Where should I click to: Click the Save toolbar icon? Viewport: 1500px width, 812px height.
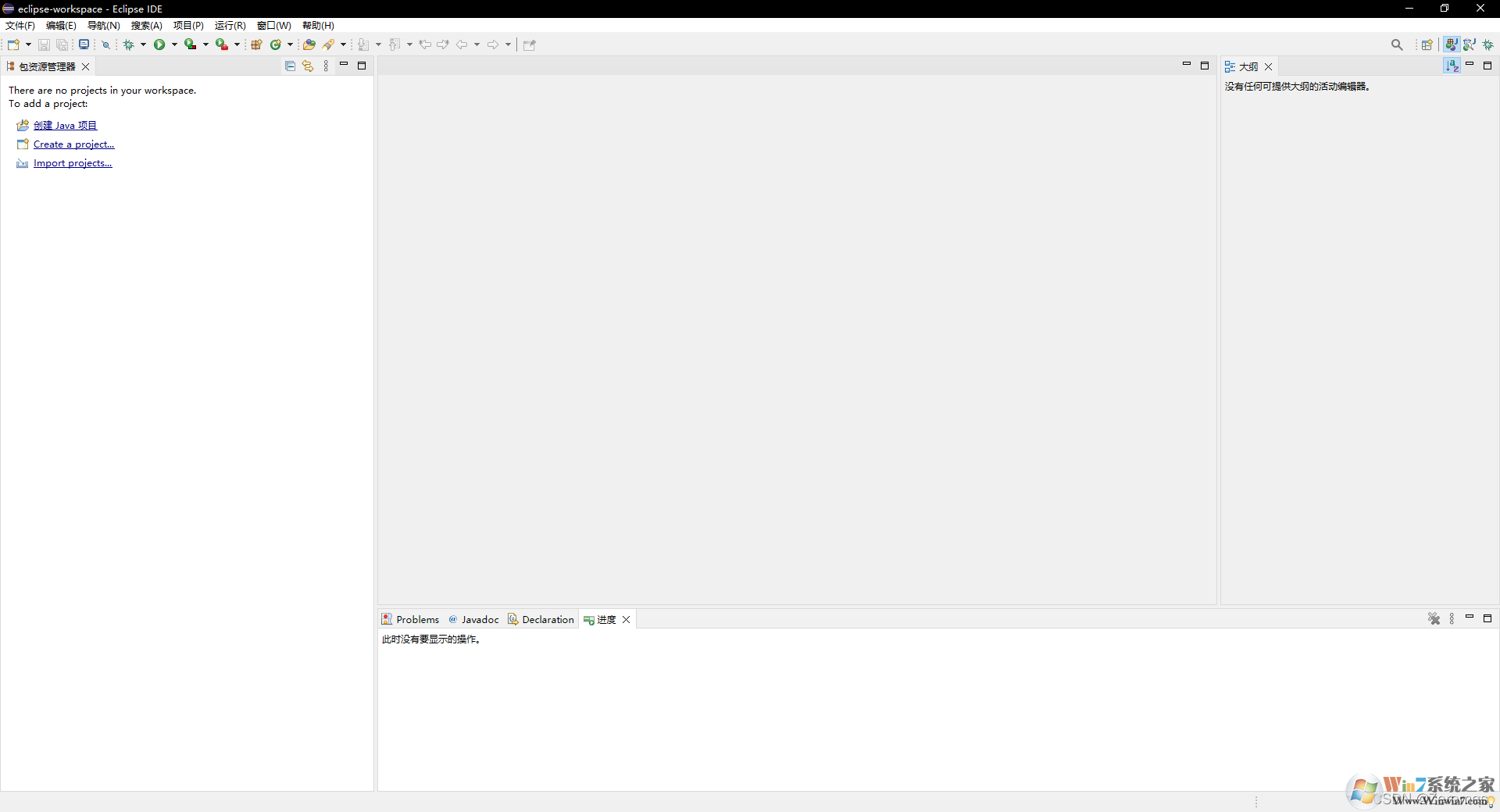[x=45, y=45]
